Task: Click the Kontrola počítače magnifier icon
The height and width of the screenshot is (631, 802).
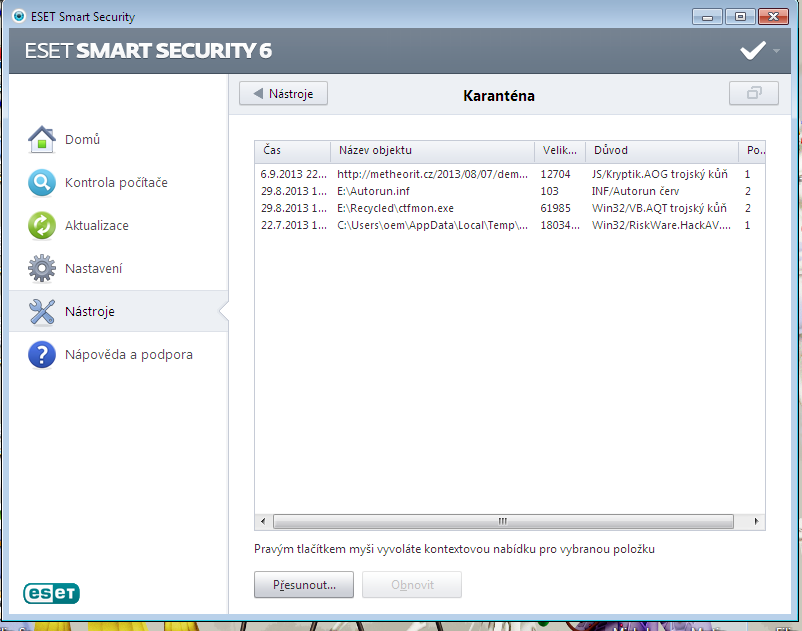Action: tap(41, 183)
